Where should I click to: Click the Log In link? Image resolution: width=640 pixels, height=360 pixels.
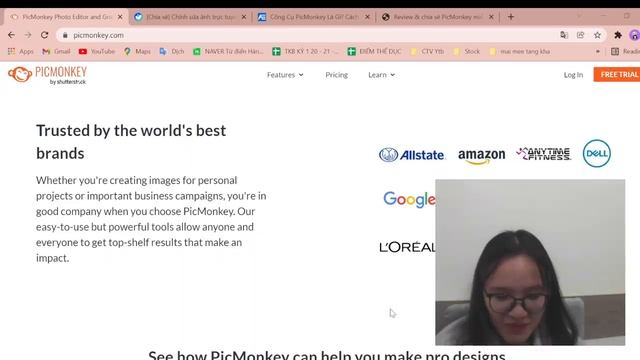pos(573,75)
